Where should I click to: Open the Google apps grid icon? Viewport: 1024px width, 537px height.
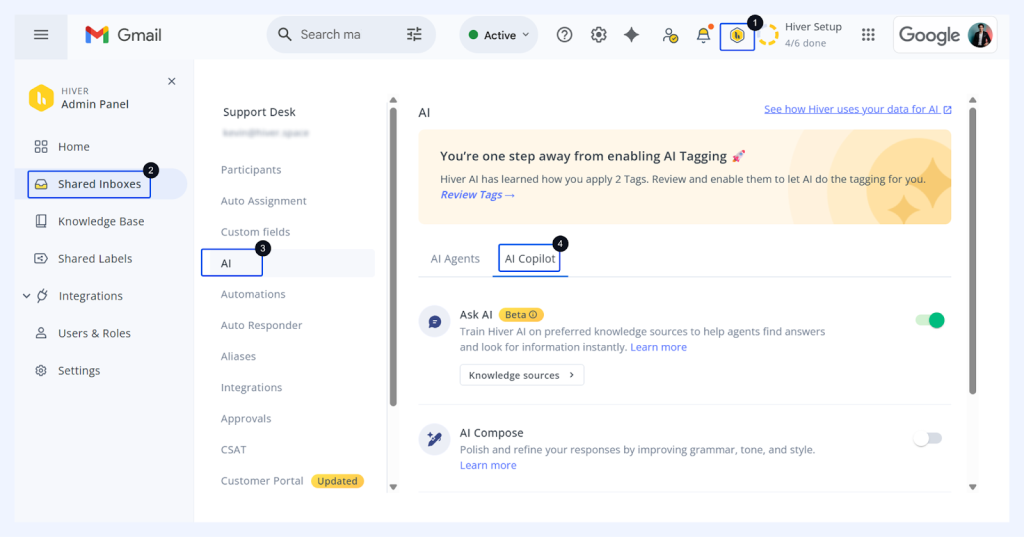pyautogui.click(x=868, y=35)
